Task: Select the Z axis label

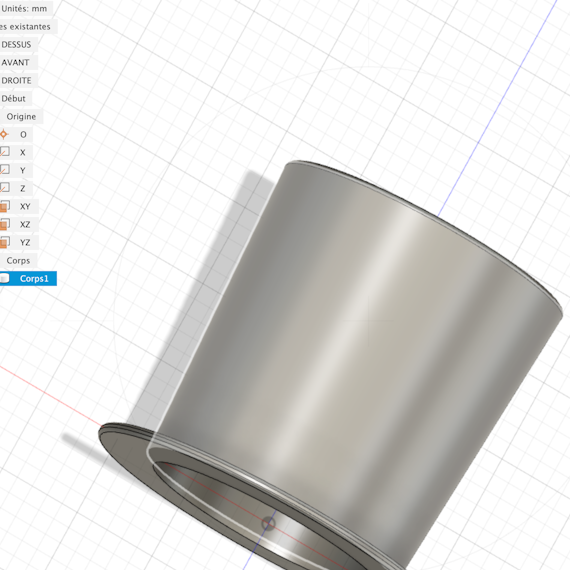Action: 23,188
